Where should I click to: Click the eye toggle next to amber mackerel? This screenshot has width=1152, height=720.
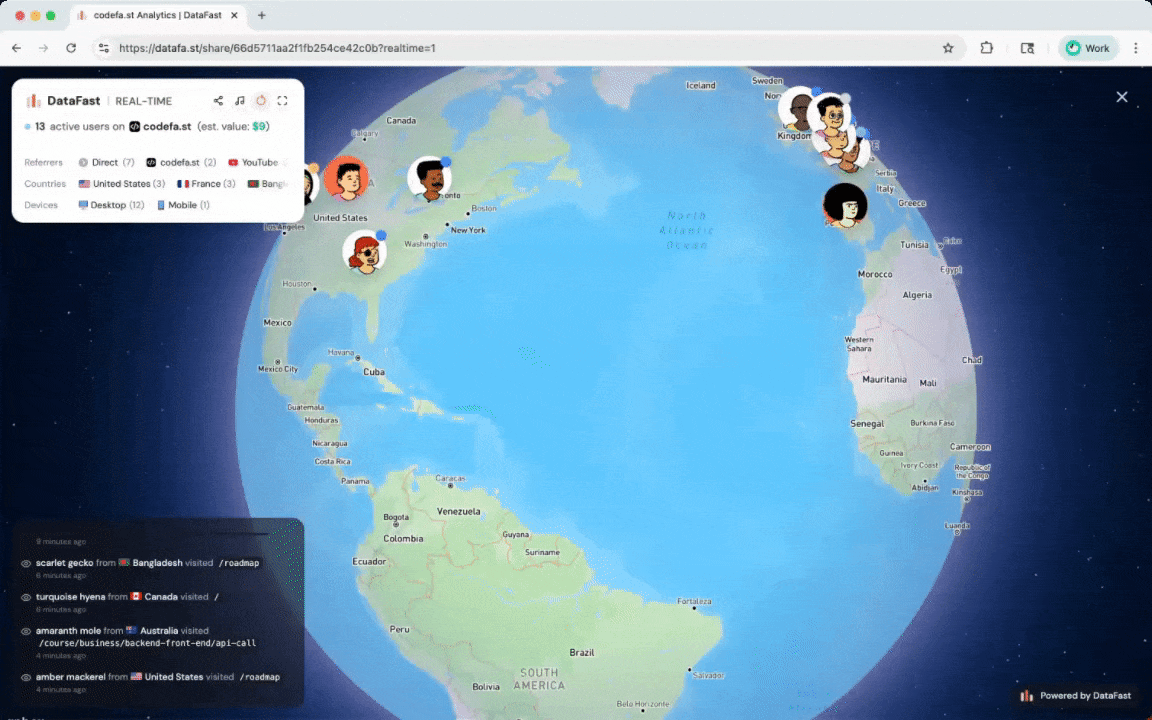pyautogui.click(x=25, y=677)
